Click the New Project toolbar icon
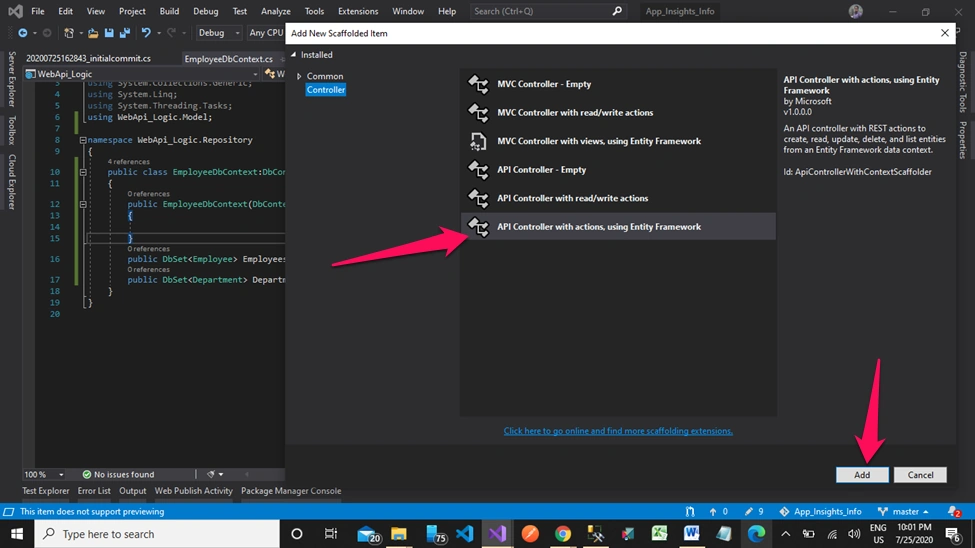 pyautogui.click(x=69, y=33)
